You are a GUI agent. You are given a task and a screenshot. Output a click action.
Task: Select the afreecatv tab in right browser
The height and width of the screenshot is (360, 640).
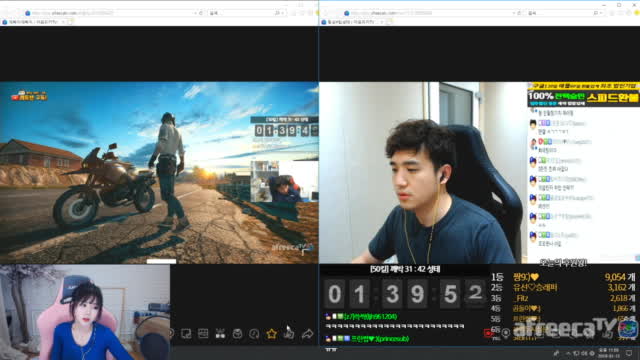coord(352,22)
